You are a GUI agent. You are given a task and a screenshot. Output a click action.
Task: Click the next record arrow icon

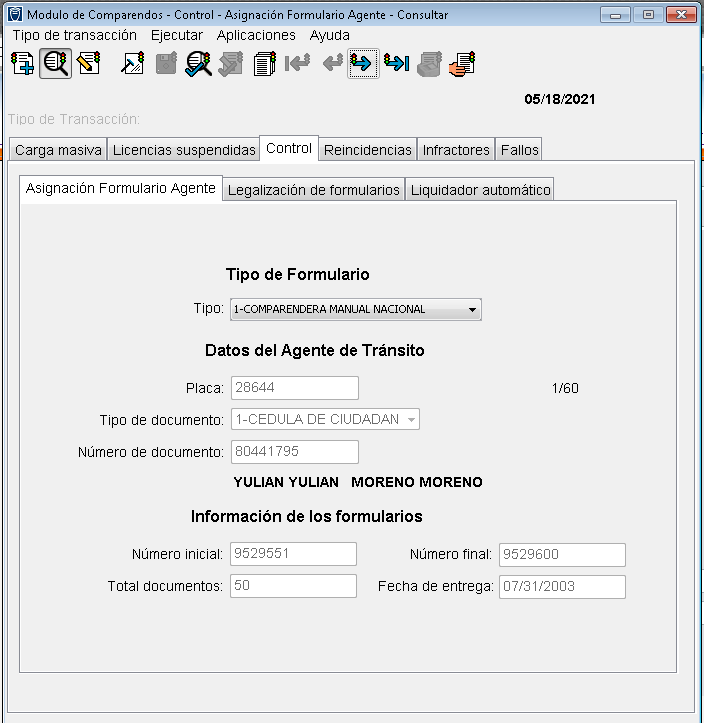click(362, 64)
